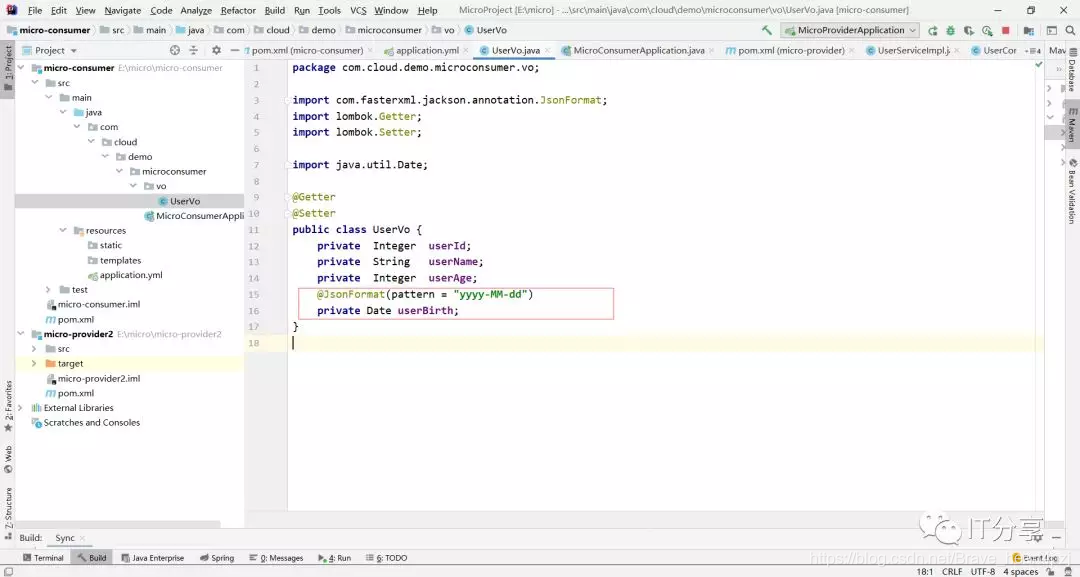Viewport: 1080px width, 577px height.
Task: Click the Run green arrow icon
Action: (933, 30)
